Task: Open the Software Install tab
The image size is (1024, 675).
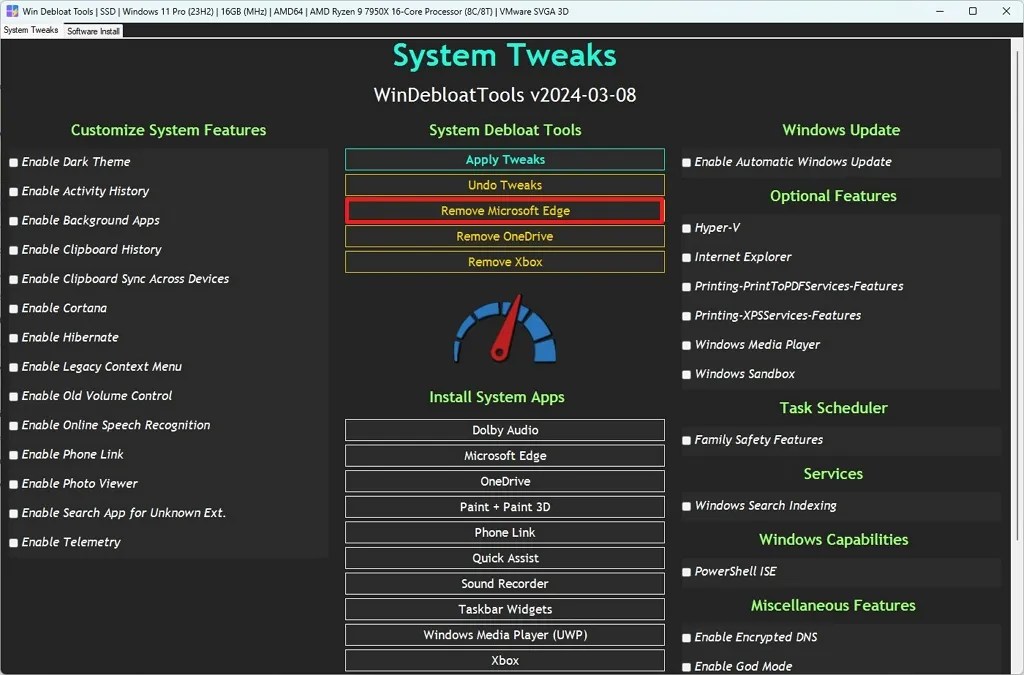Action: (x=93, y=31)
